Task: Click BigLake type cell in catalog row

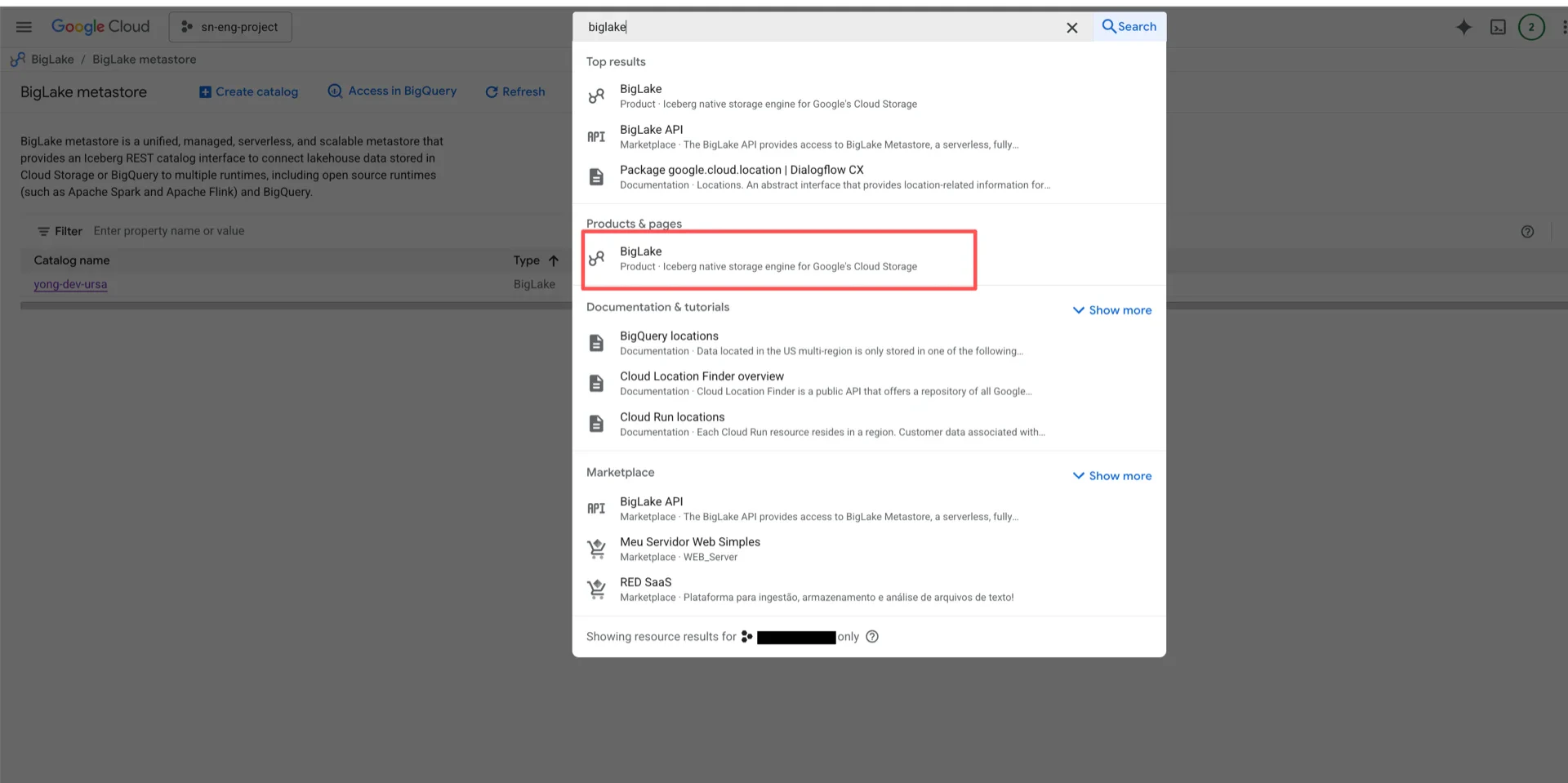Action: click(x=534, y=284)
